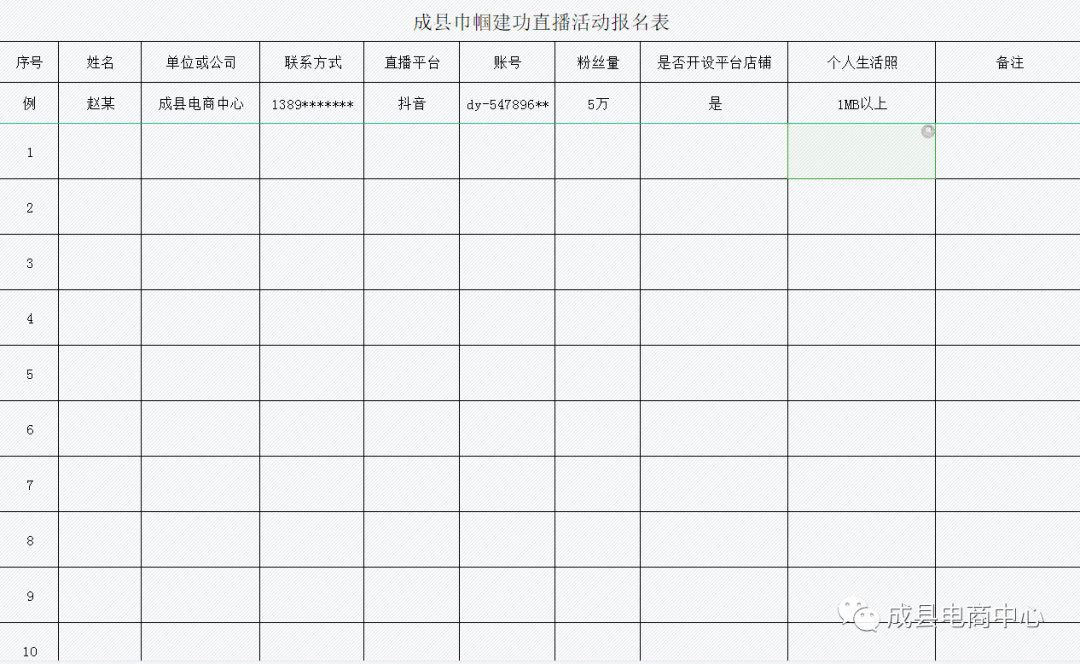The height and width of the screenshot is (664, 1080).
Task: Click the platform cell 抖音
Action: point(412,104)
